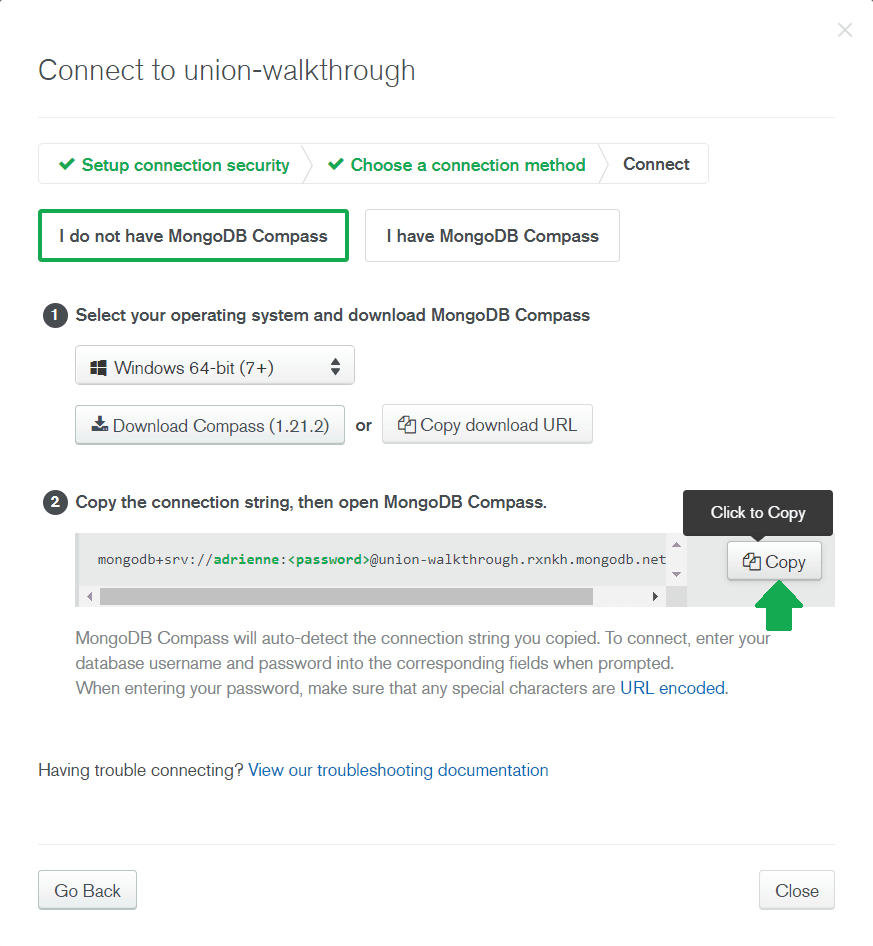Image resolution: width=873 pixels, height=946 pixels.
Task: Click the checkmark on Choose a connection method
Action: tap(335, 164)
